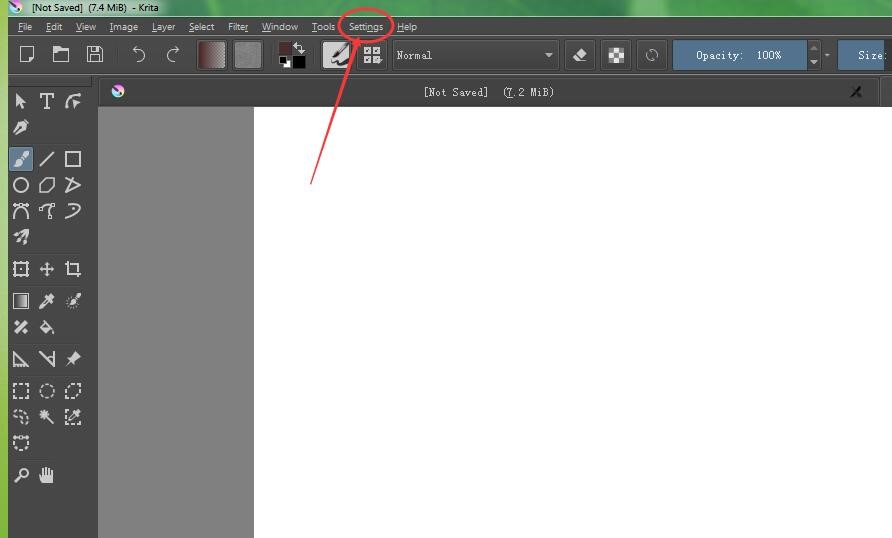The height and width of the screenshot is (538, 892).
Task: Select the Polyline tool
Action: 73,185
